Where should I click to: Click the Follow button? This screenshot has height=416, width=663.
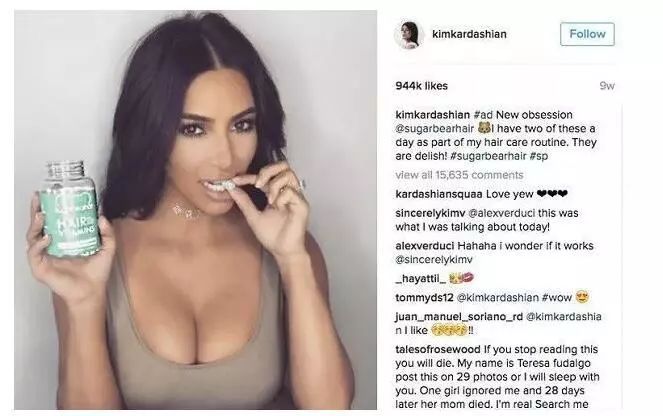coord(587,34)
